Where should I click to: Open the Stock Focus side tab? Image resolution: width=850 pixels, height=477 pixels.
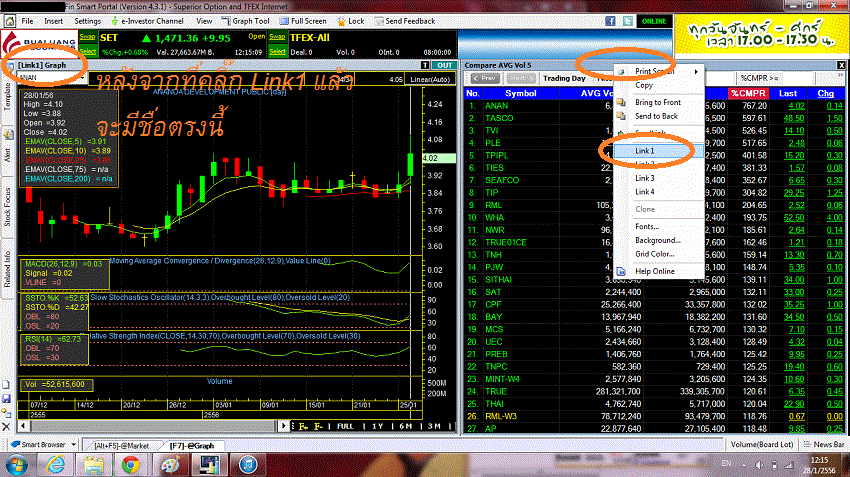8,207
